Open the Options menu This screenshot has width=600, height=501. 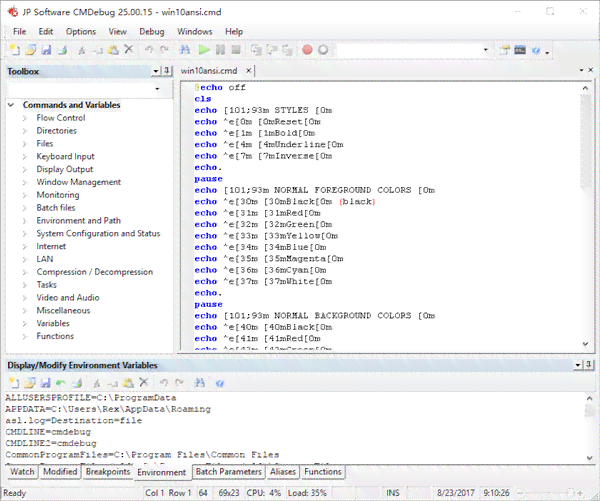pyautogui.click(x=81, y=32)
